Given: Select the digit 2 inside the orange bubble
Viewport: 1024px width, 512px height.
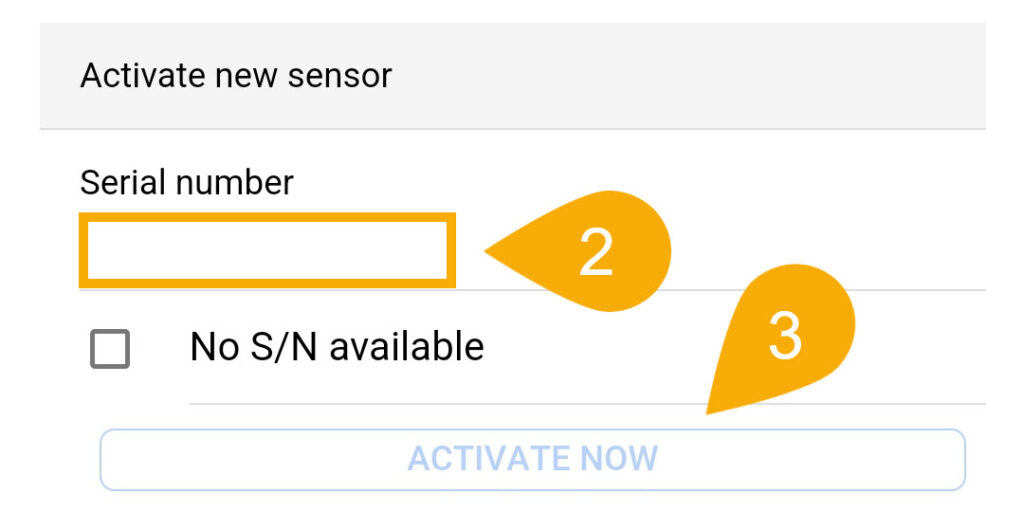Looking at the screenshot, I should point(596,252).
